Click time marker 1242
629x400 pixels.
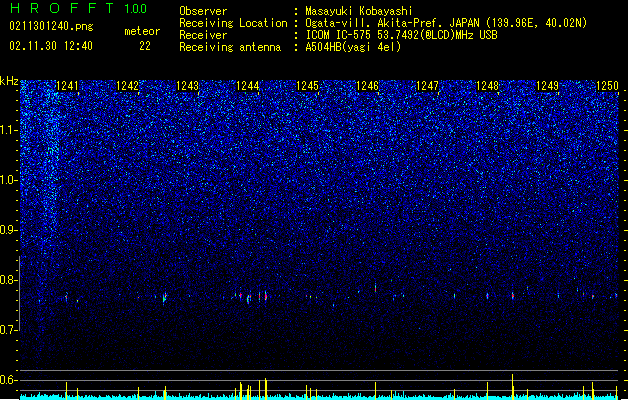point(127,86)
